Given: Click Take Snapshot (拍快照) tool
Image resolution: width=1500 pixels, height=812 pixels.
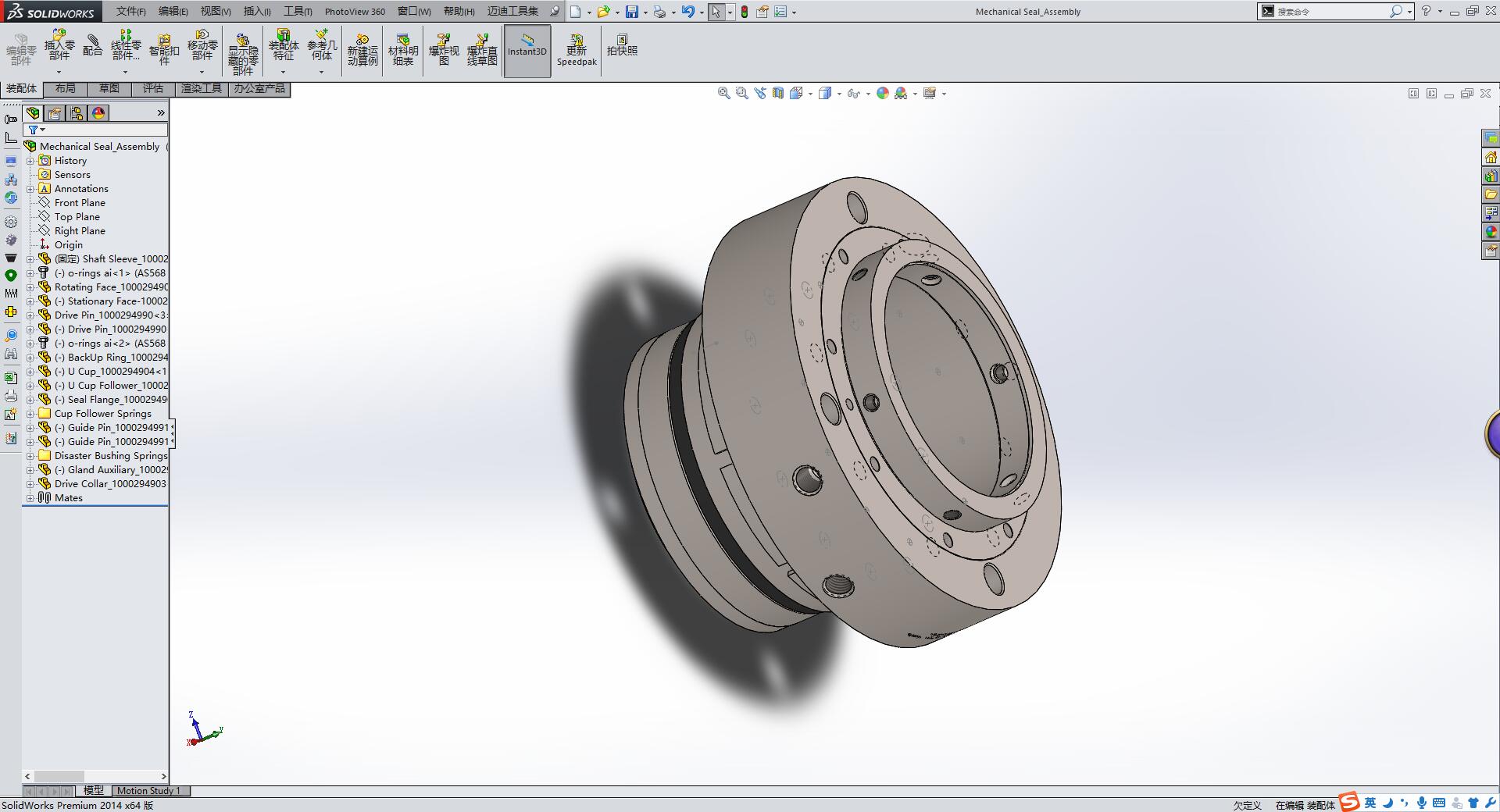Looking at the screenshot, I should tap(622, 45).
